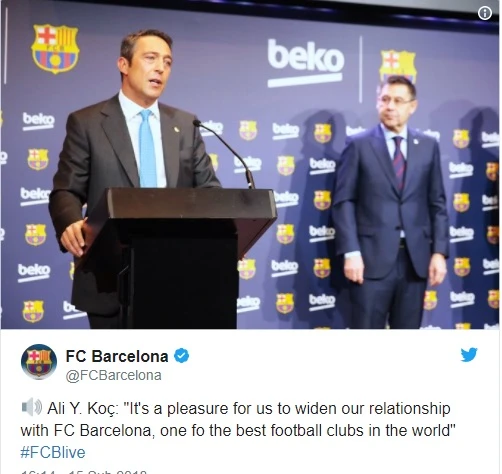Open the FC Barcelona display name link
The height and width of the screenshot is (474, 502).
117,356
